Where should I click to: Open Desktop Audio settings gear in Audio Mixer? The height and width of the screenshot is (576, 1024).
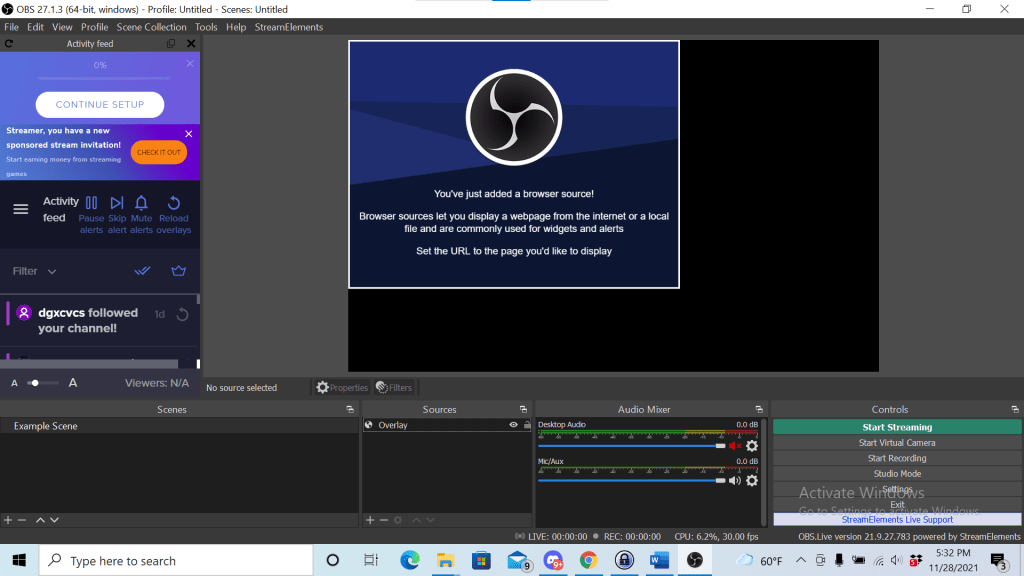[750, 445]
